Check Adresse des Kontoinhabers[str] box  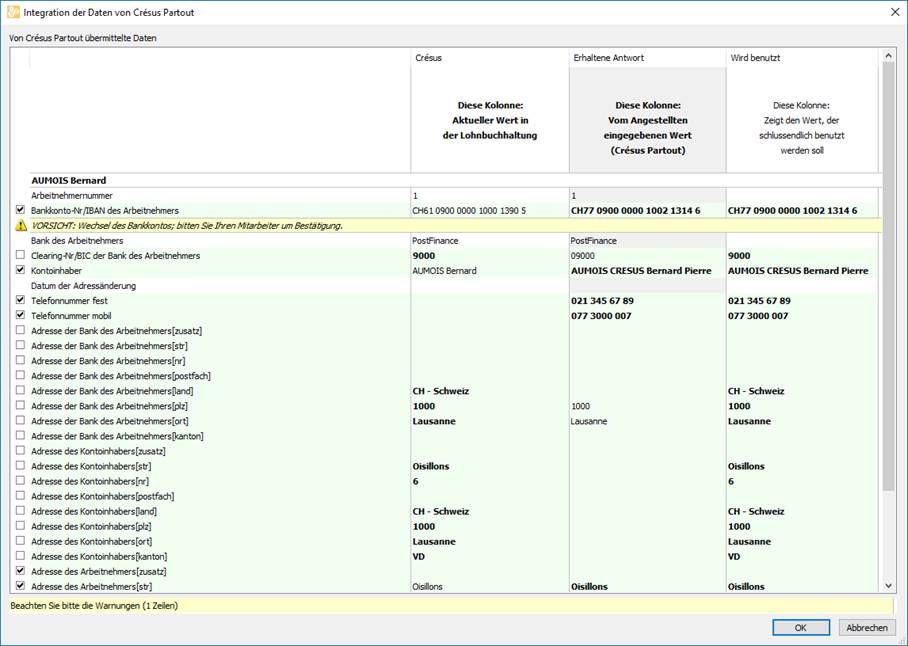(20, 465)
